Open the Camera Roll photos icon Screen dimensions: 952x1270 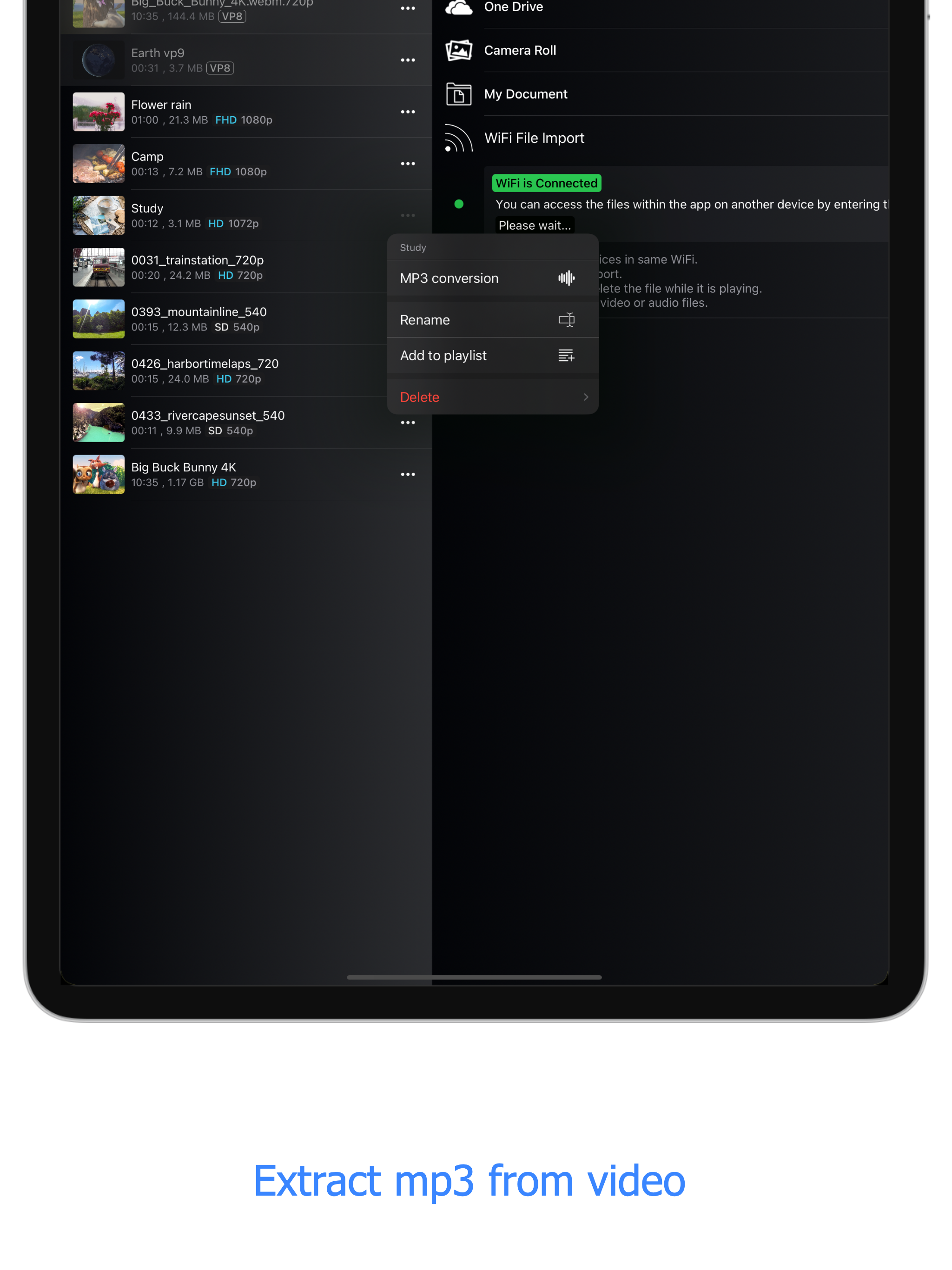click(x=458, y=51)
